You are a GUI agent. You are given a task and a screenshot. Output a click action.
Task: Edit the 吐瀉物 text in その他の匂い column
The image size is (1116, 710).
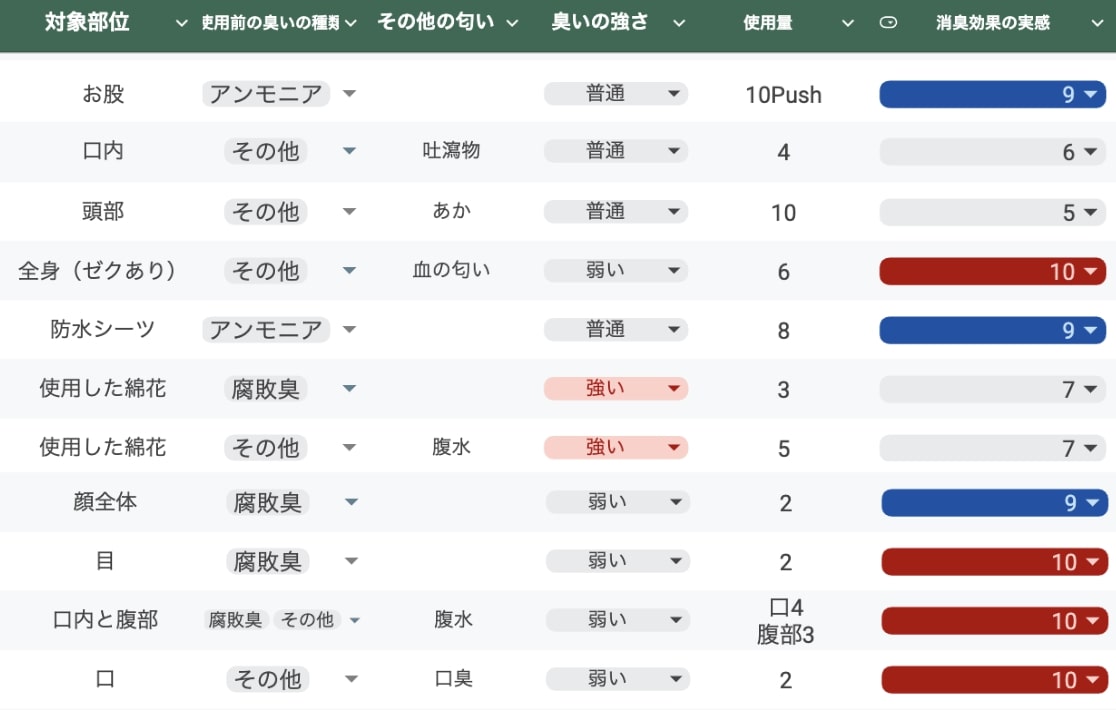[x=452, y=152]
